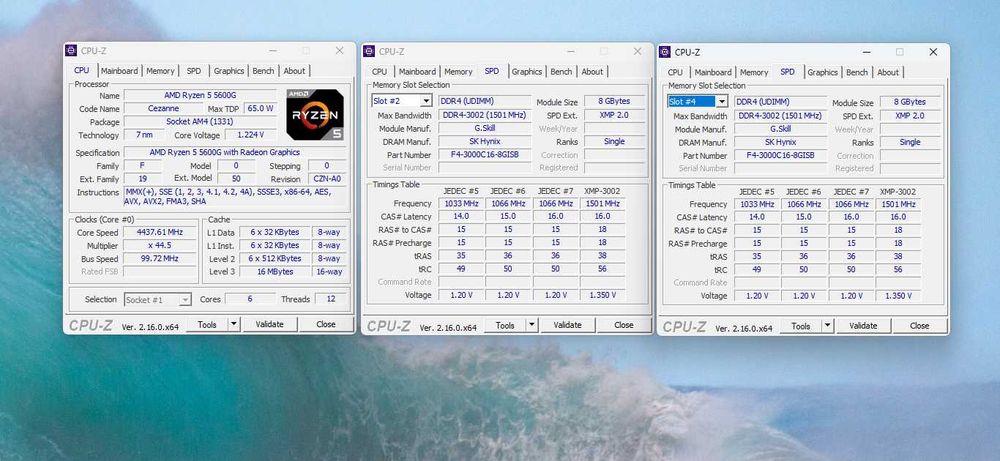The height and width of the screenshot is (461, 1000).
Task: Click the 1501 MHz XMP frequency in right window
Action: tap(899, 204)
